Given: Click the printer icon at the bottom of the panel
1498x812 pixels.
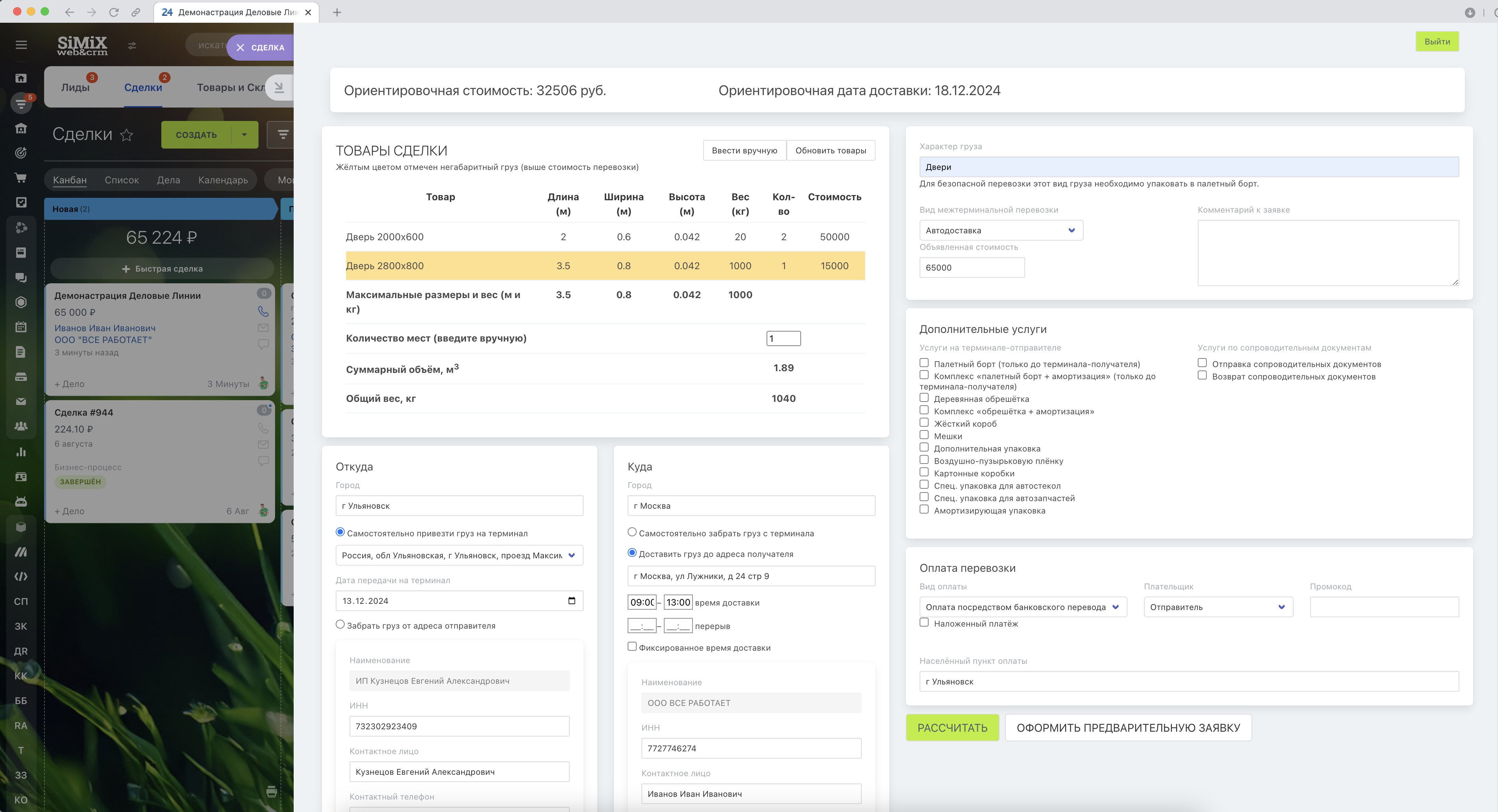Looking at the screenshot, I should coord(271,791).
